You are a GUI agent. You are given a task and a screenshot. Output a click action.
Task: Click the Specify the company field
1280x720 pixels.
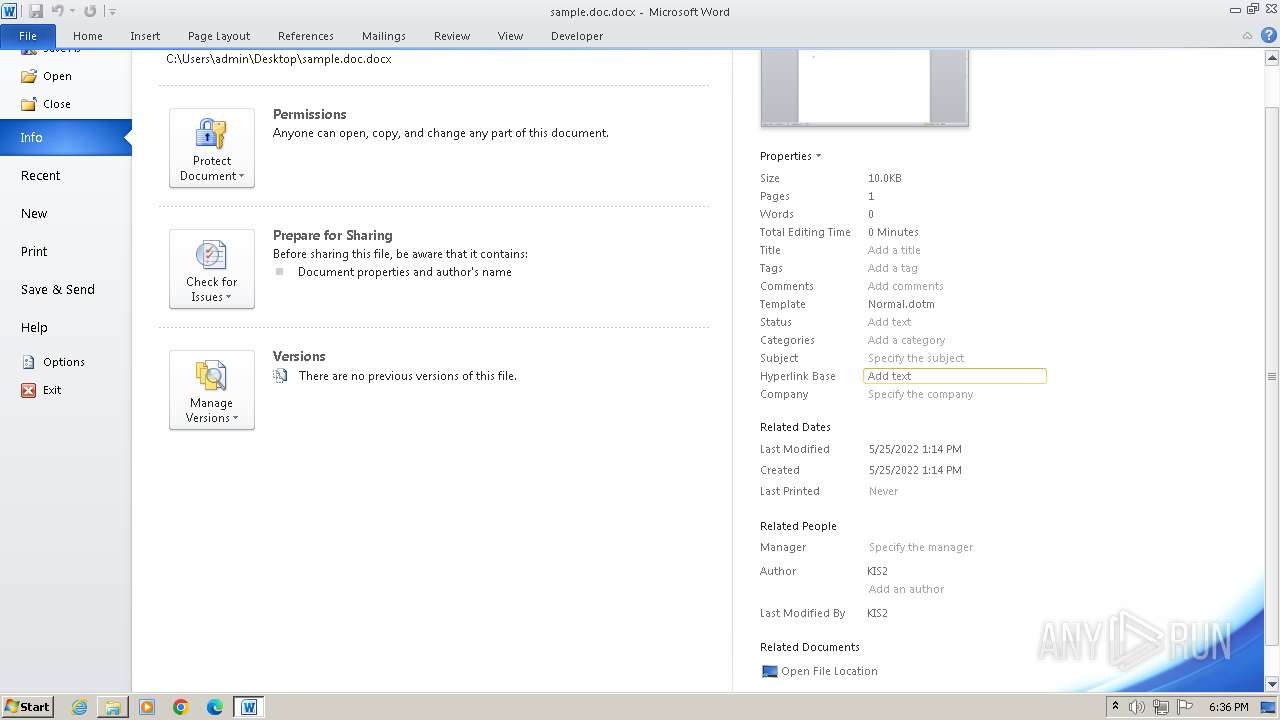point(920,394)
